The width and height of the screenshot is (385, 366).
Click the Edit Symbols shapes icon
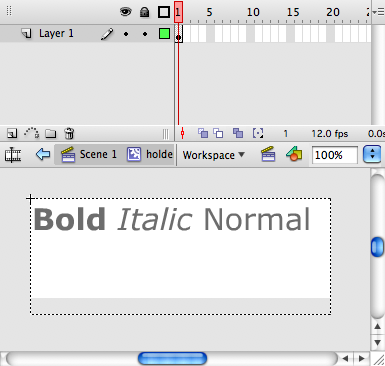294,154
